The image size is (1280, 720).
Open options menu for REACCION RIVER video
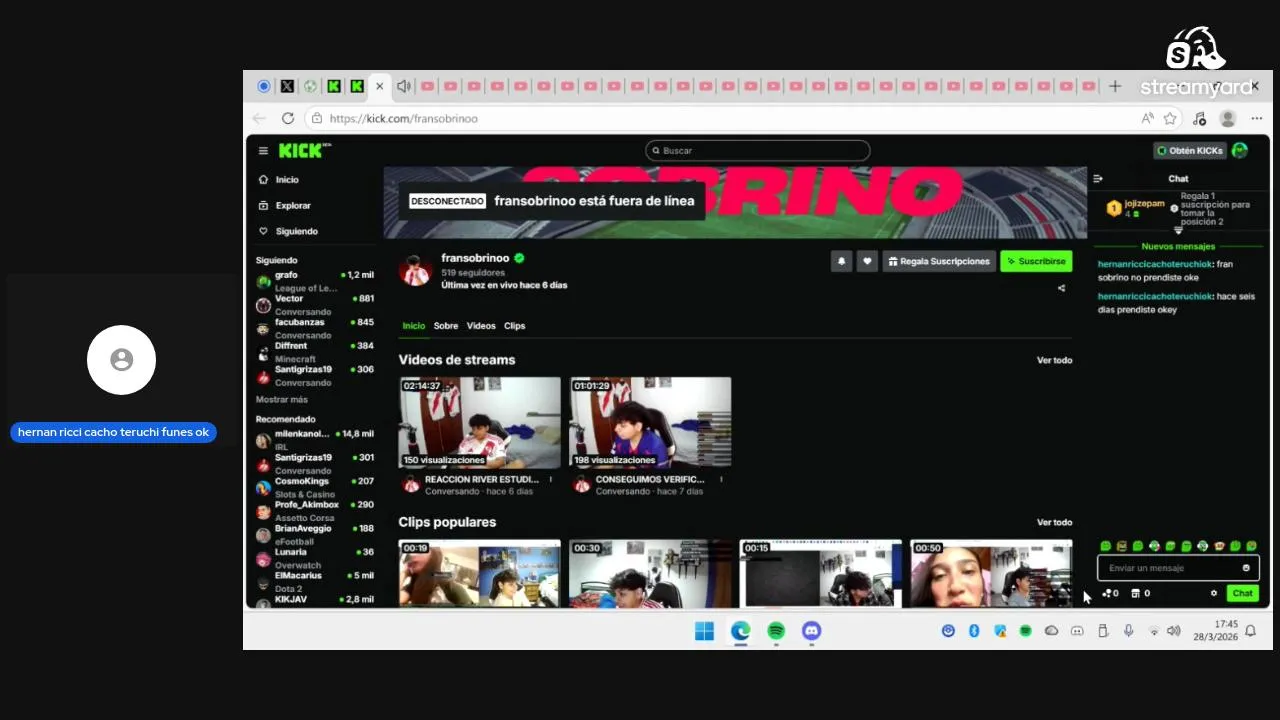[x=551, y=479]
